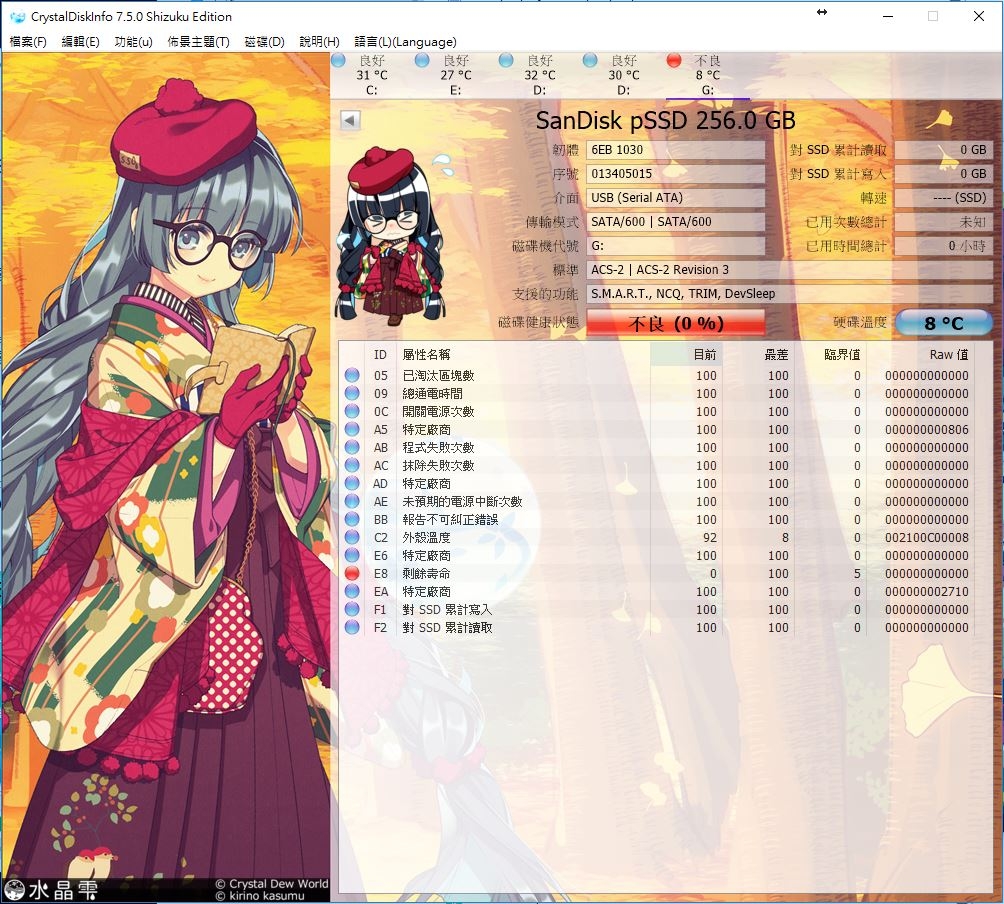
Task: Click the supported features field S.M.A.R.T., NCQ, TRIM, DevSleep
Action: click(789, 294)
